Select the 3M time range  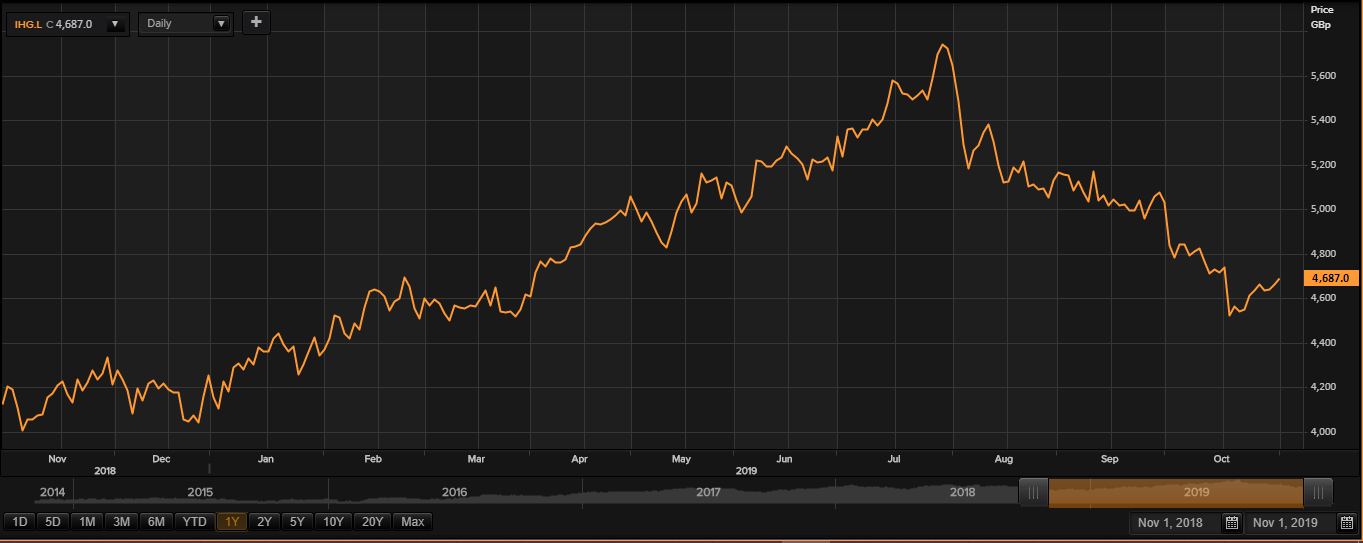(x=122, y=521)
